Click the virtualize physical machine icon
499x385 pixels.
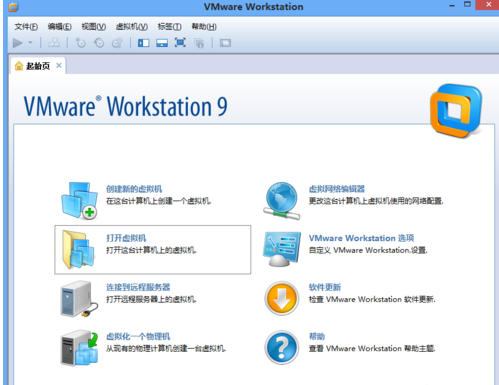(x=79, y=348)
